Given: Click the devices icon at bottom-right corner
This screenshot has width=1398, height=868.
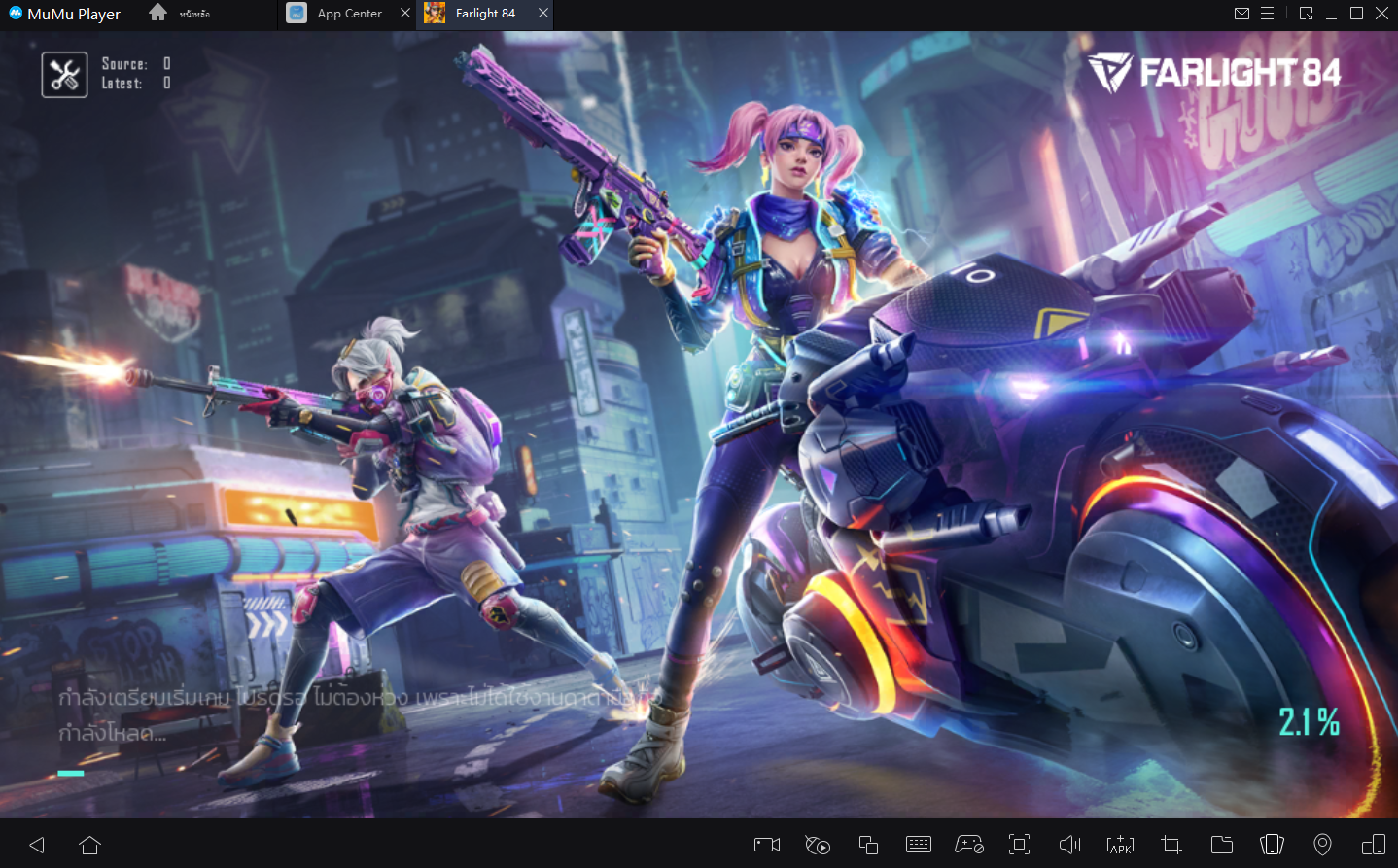Looking at the screenshot, I should [x=1373, y=845].
